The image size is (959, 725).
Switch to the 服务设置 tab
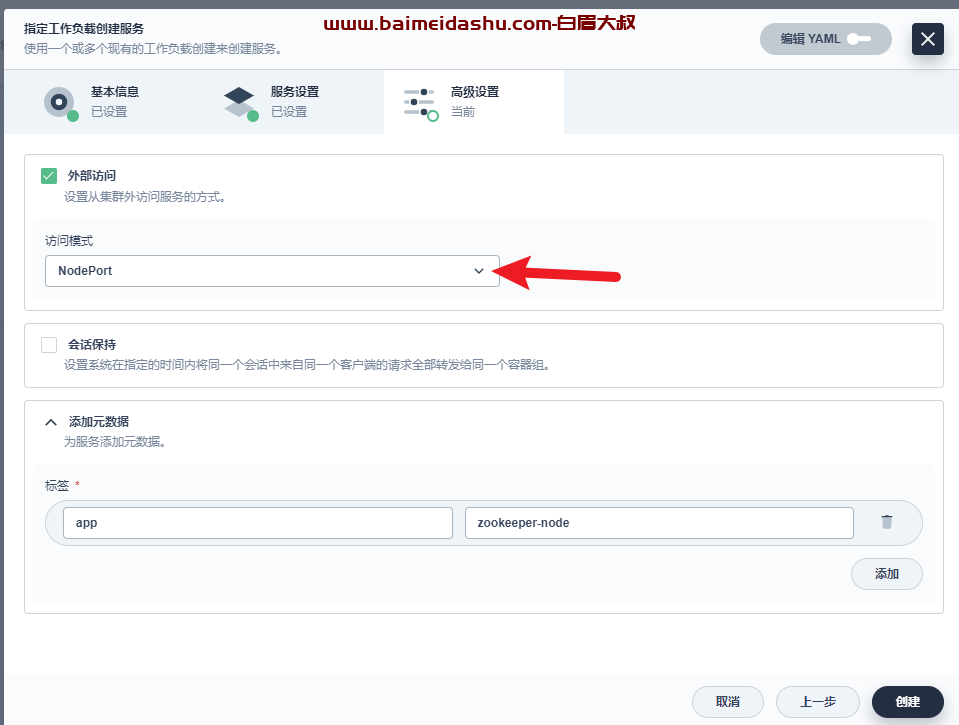pyautogui.click(x=294, y=102)
